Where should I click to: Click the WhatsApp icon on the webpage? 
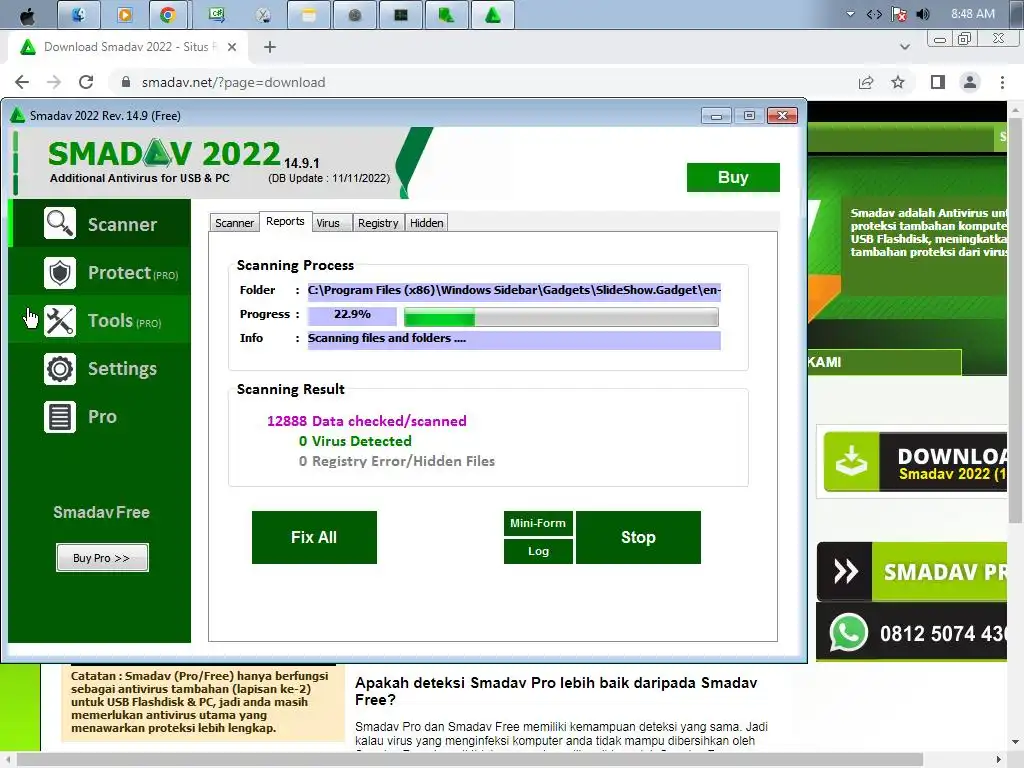848,633
